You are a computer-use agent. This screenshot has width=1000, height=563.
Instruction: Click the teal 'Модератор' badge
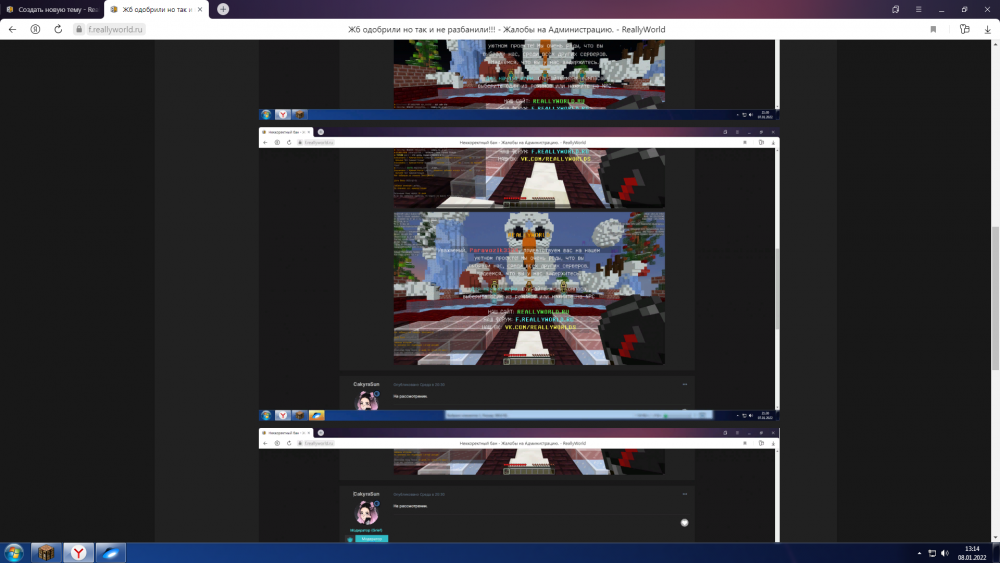click(371, 539)
